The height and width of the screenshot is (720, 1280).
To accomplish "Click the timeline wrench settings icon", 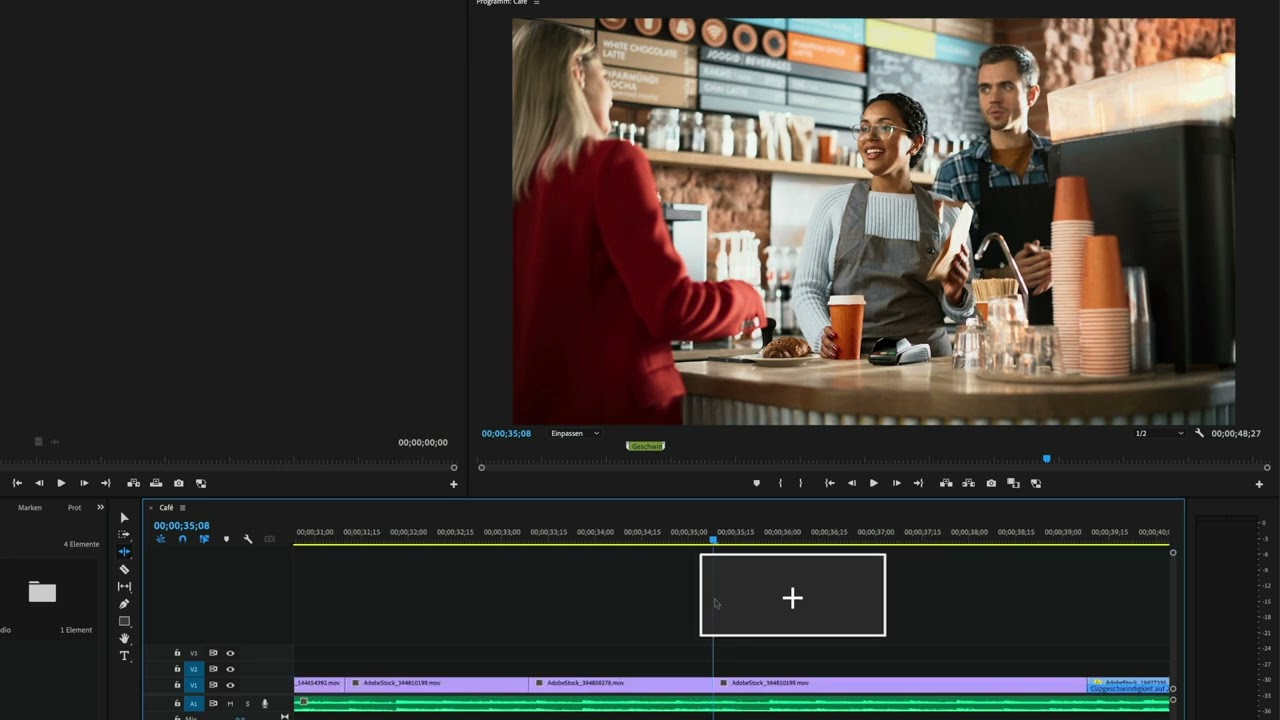I will click(x=248, y=539).
